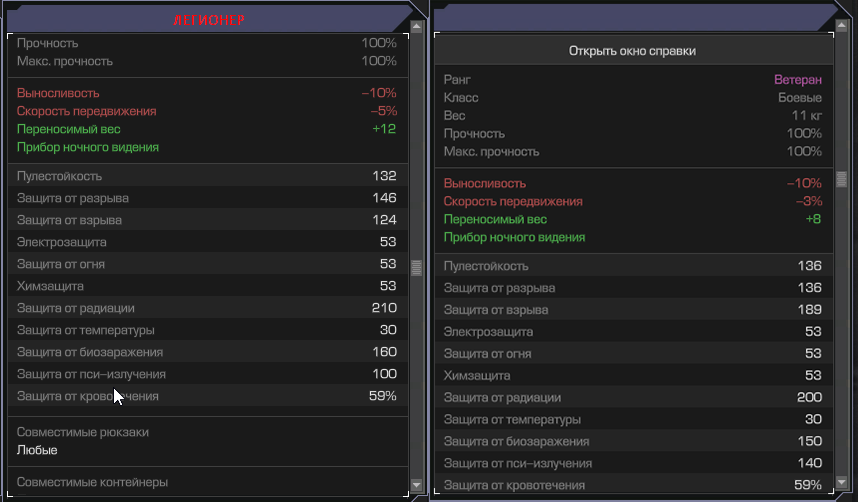Screen dimensions: 858x502
Task: Click the "Защита от взрыва" 189 row
Action: tap(632, 310)
